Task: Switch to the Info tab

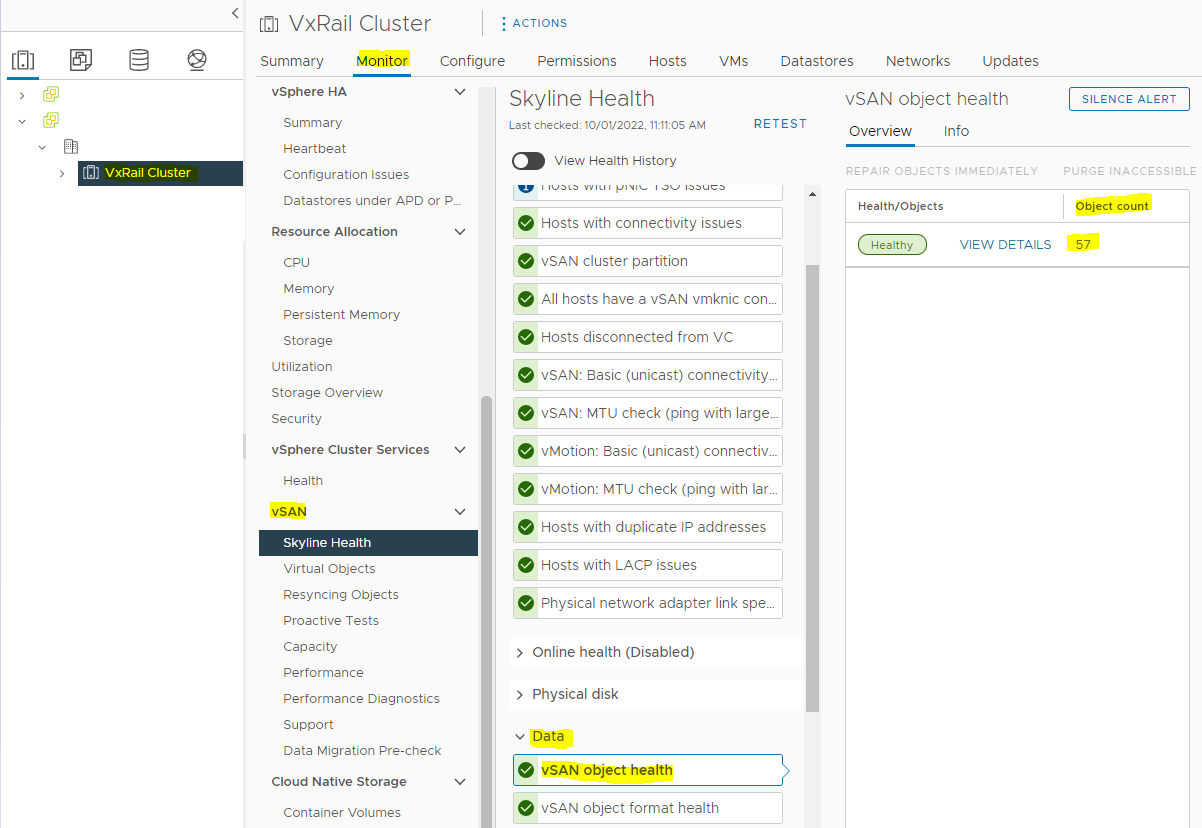Action: click(956, 131)
